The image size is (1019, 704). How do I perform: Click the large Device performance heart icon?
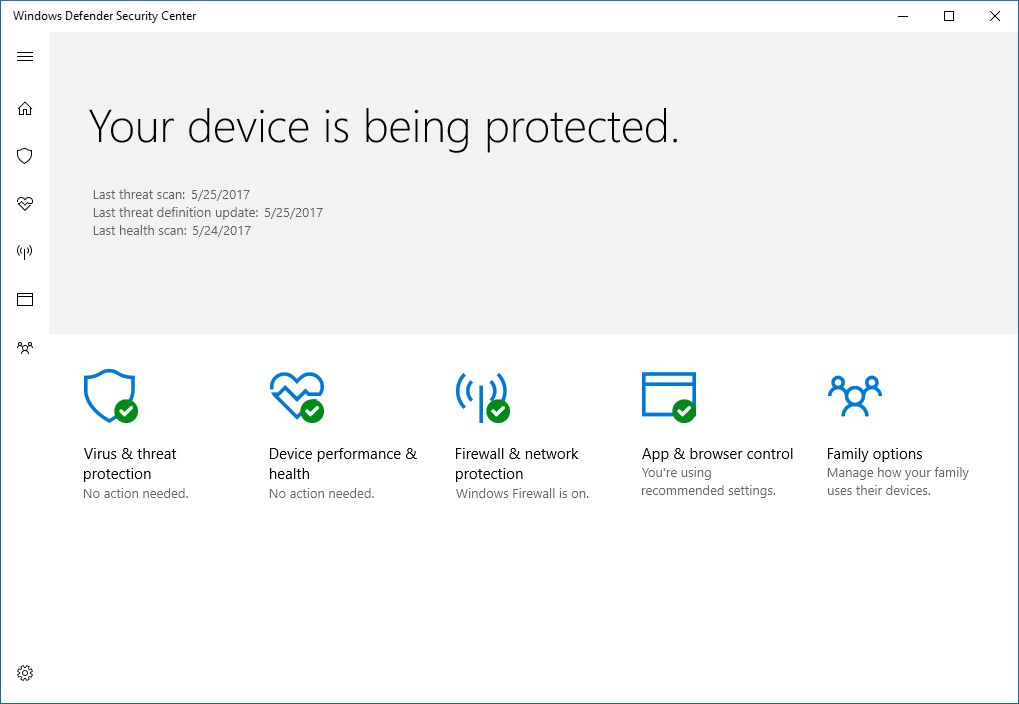296,396
